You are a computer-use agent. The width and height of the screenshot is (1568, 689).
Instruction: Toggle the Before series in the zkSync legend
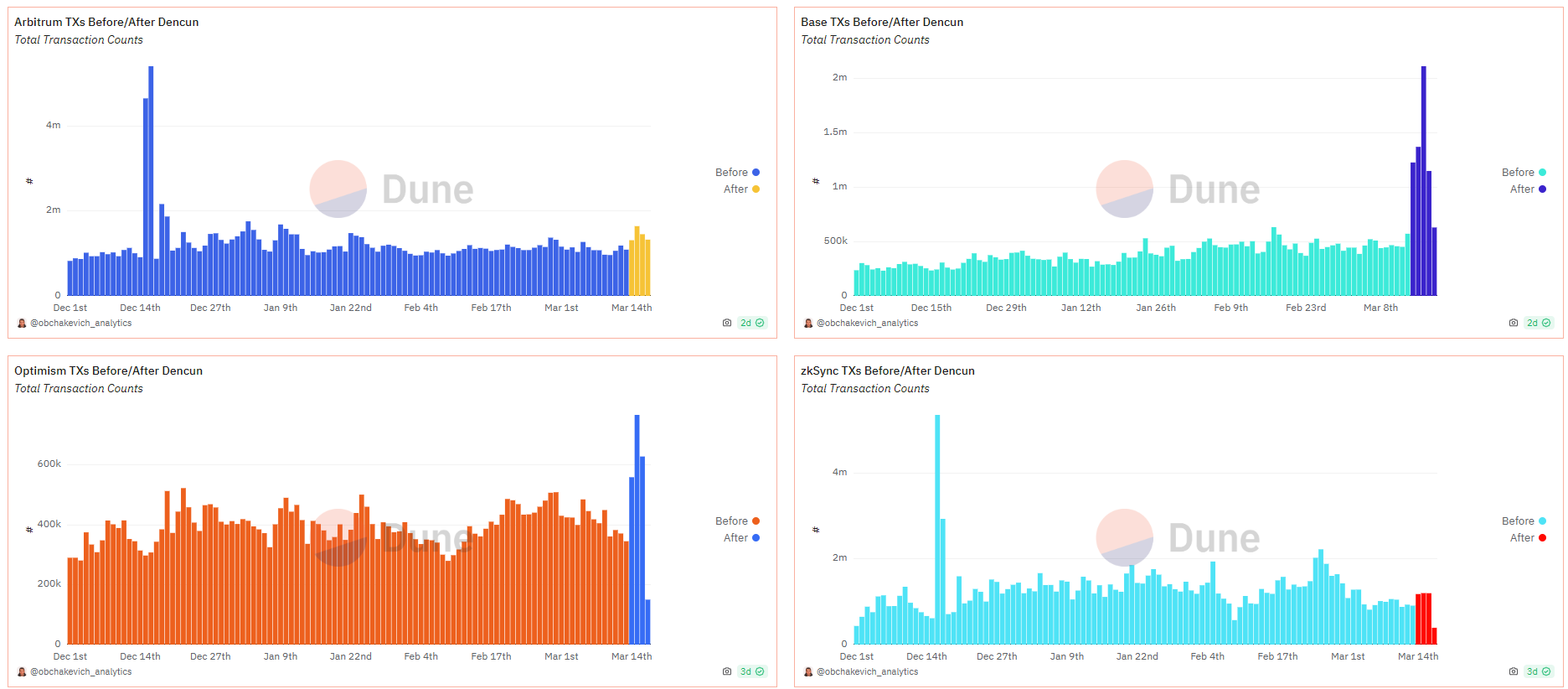pyautogui.click(x=1518, y=521)
